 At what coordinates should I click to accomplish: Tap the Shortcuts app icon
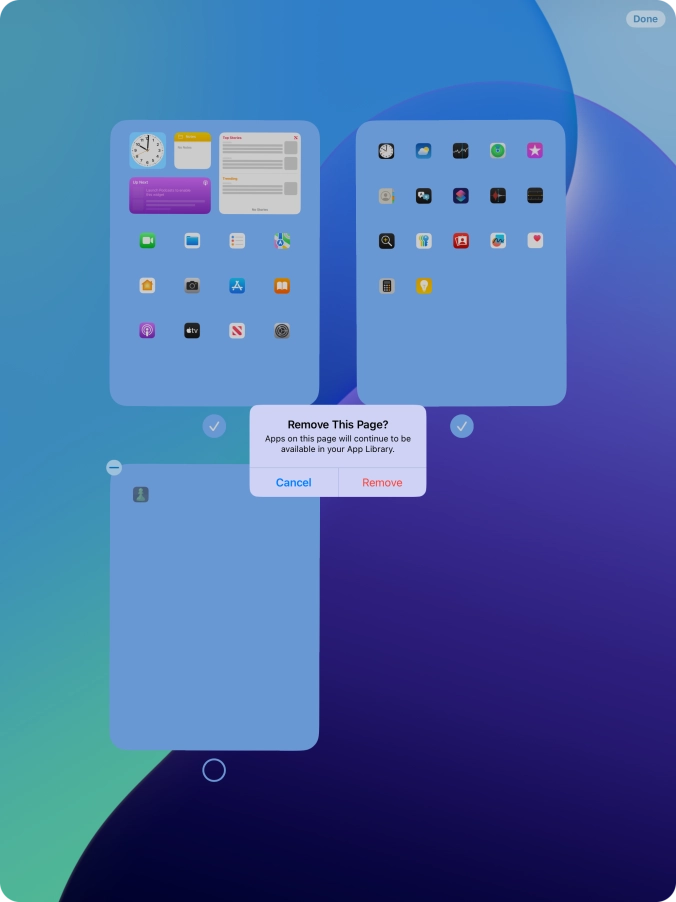click(461, 196)
